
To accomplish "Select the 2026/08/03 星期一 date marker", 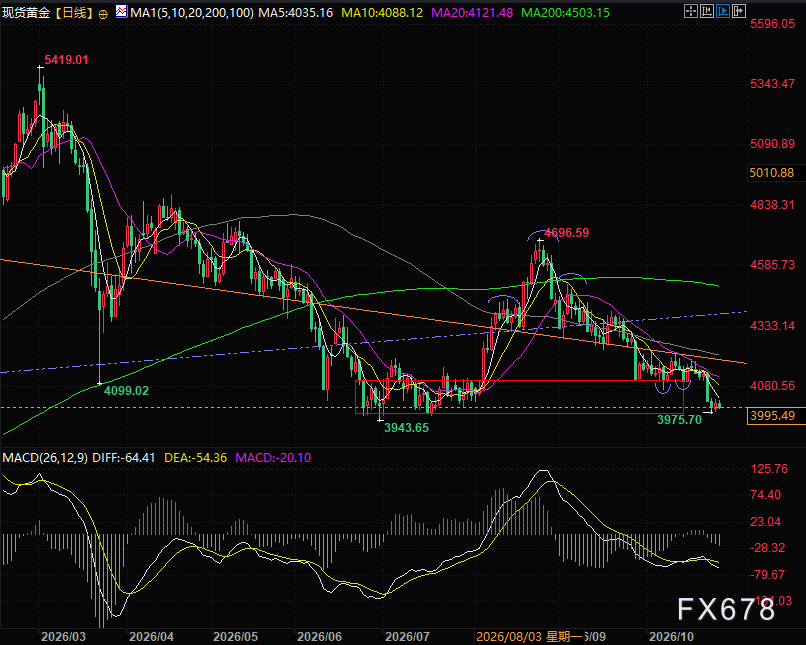I will 528,637.
